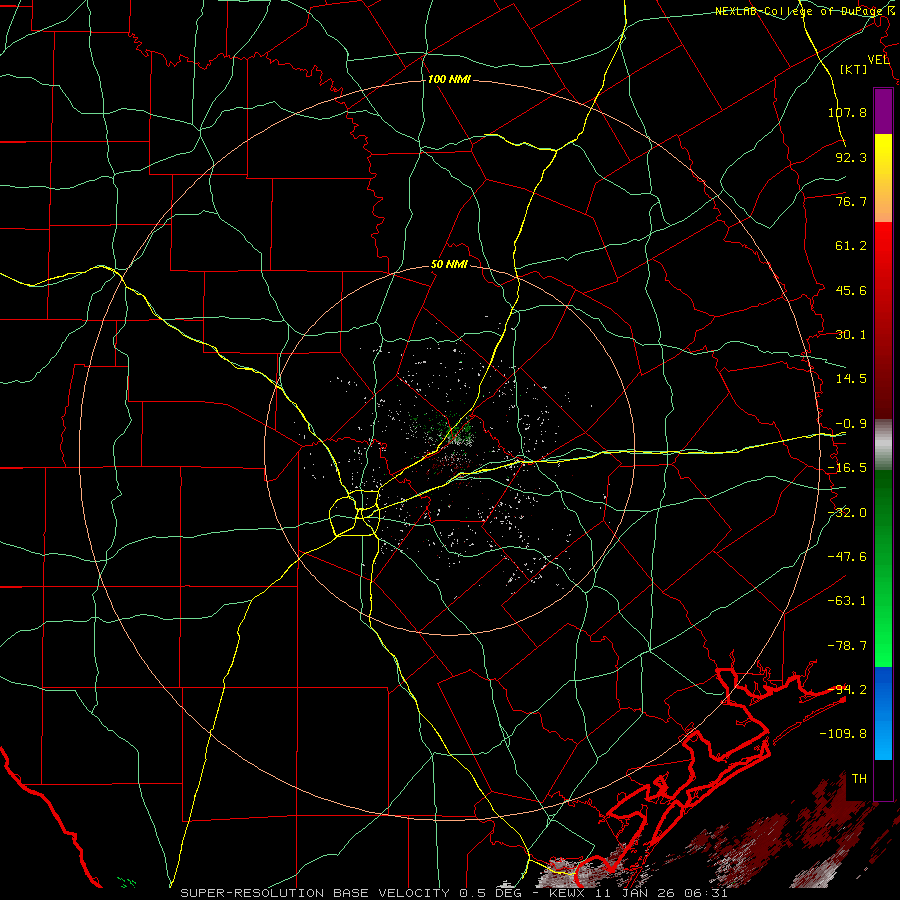Screen dimensions: 900x900
Task: Click the -109.8 scale value
Action: pos(844,734)
